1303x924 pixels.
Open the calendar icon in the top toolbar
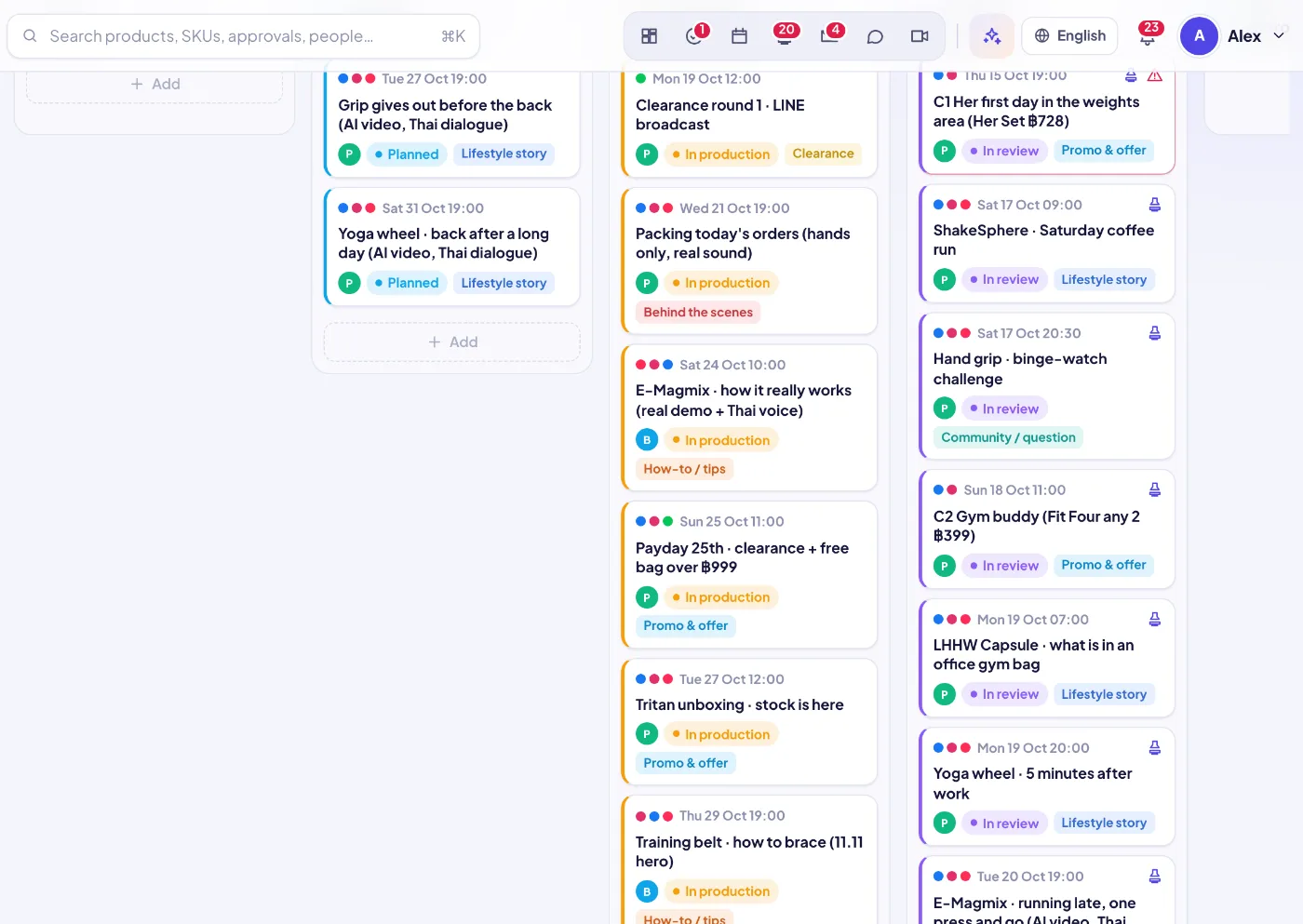[x=740, y=36]
